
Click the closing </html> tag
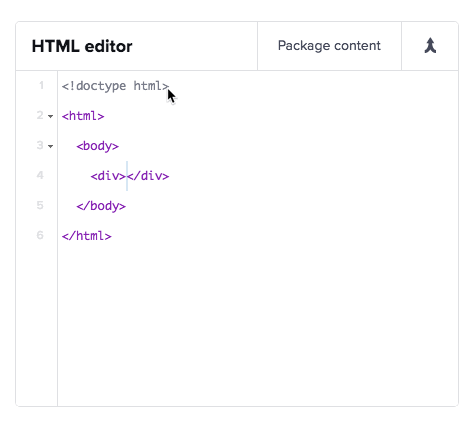tap(87, 236)
